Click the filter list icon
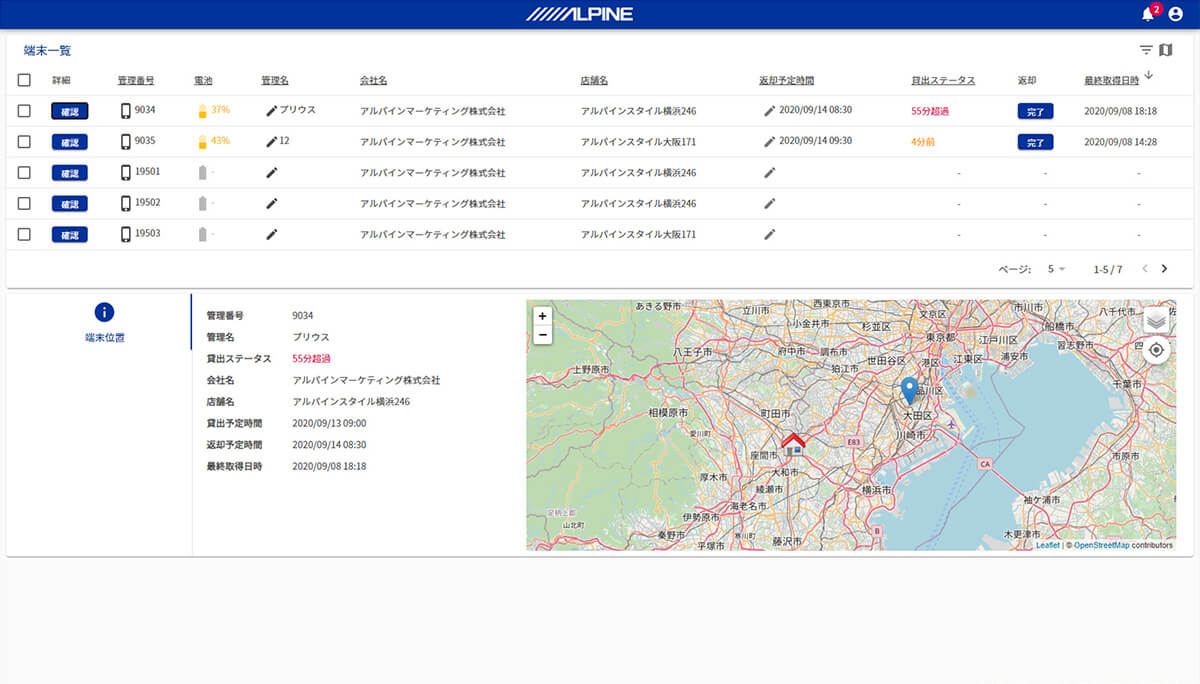Viewport: 1200px width, 684px height. 1146,50
